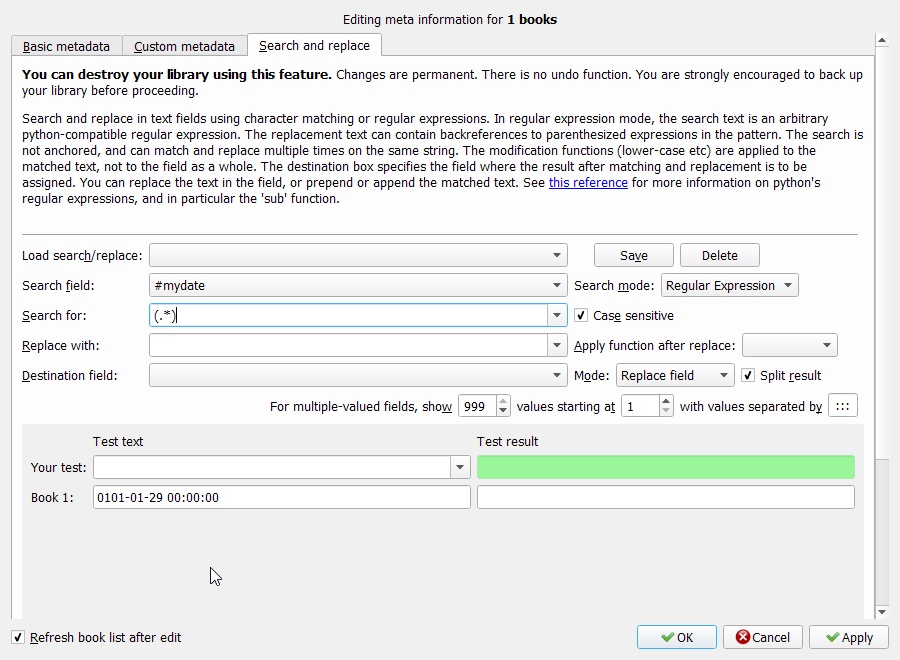
Task: Open the 'this reference' link
Action: 588,183
